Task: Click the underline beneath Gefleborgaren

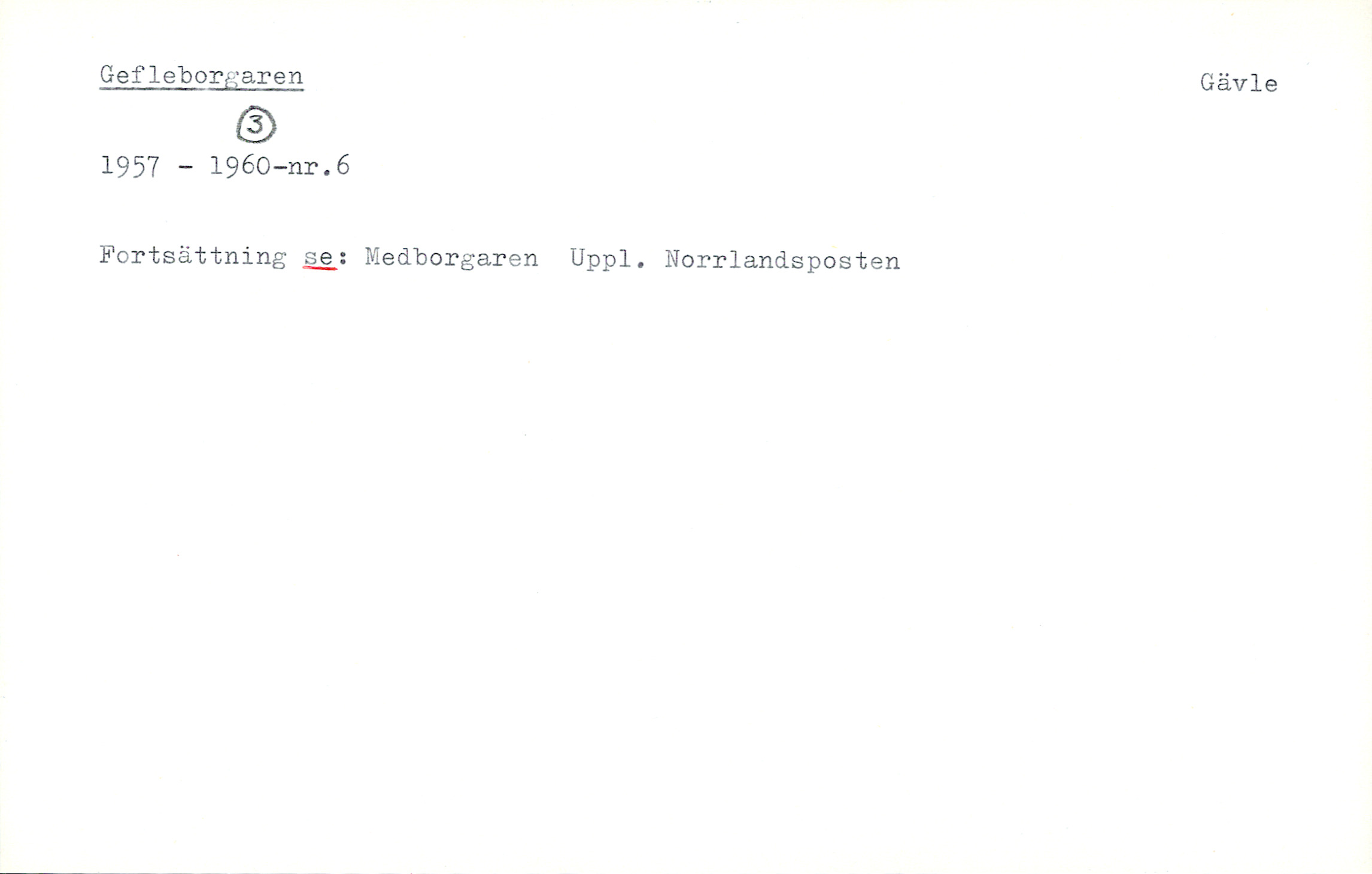Action: [202, 89]
